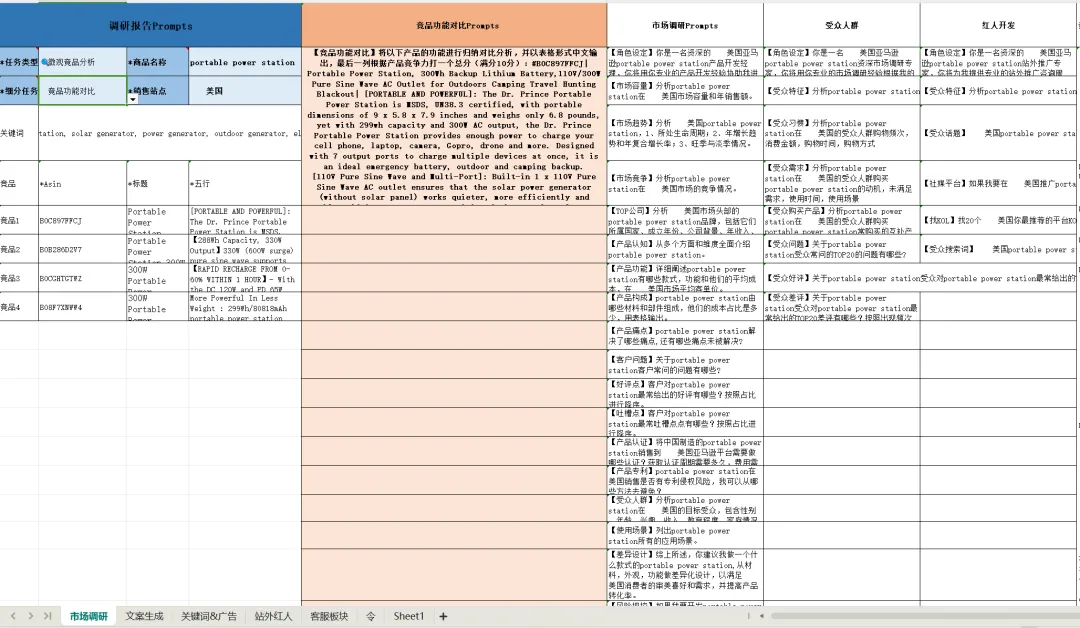Select the 美国 sales site cell
Screen dimensions: 1080x628
(245, 91)
